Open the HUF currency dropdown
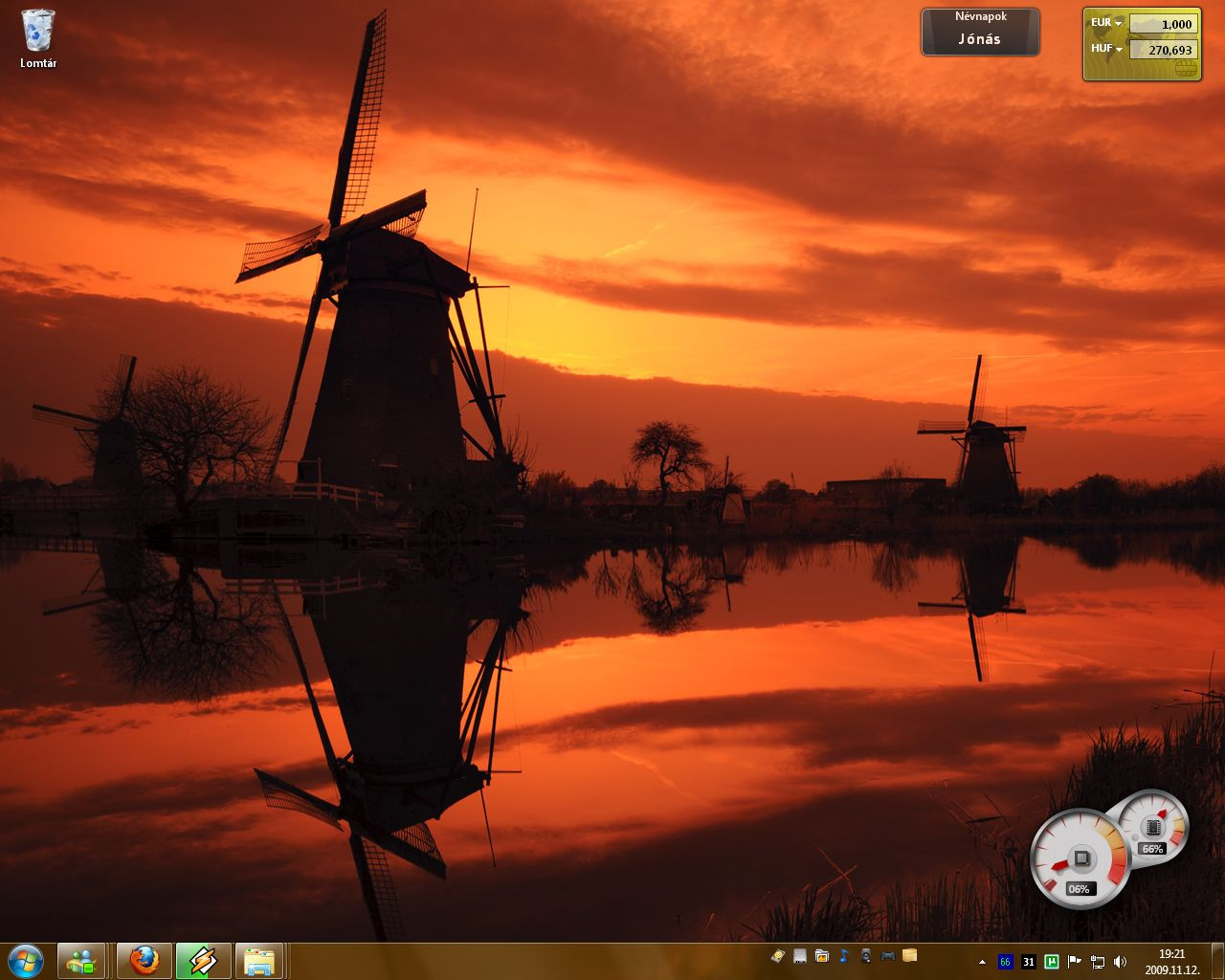The image size is (1225, 980). (x=1106, y=48)
